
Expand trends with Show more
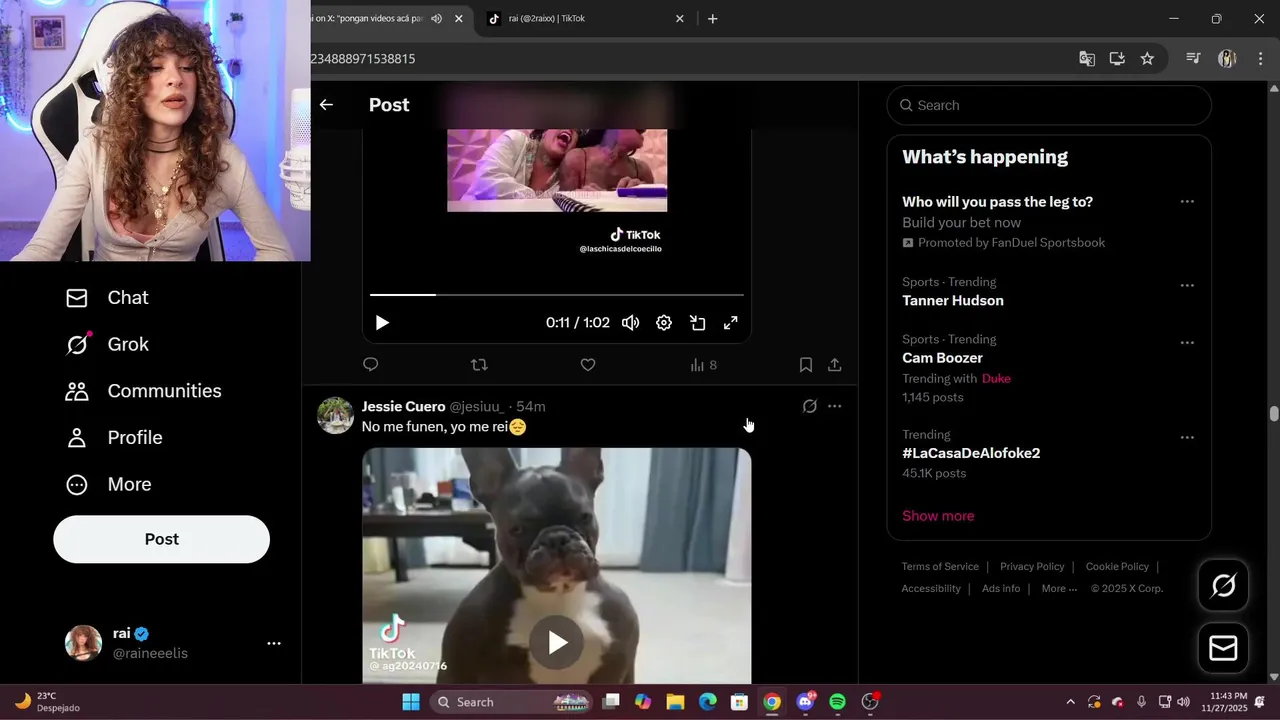tap(938, 516)
